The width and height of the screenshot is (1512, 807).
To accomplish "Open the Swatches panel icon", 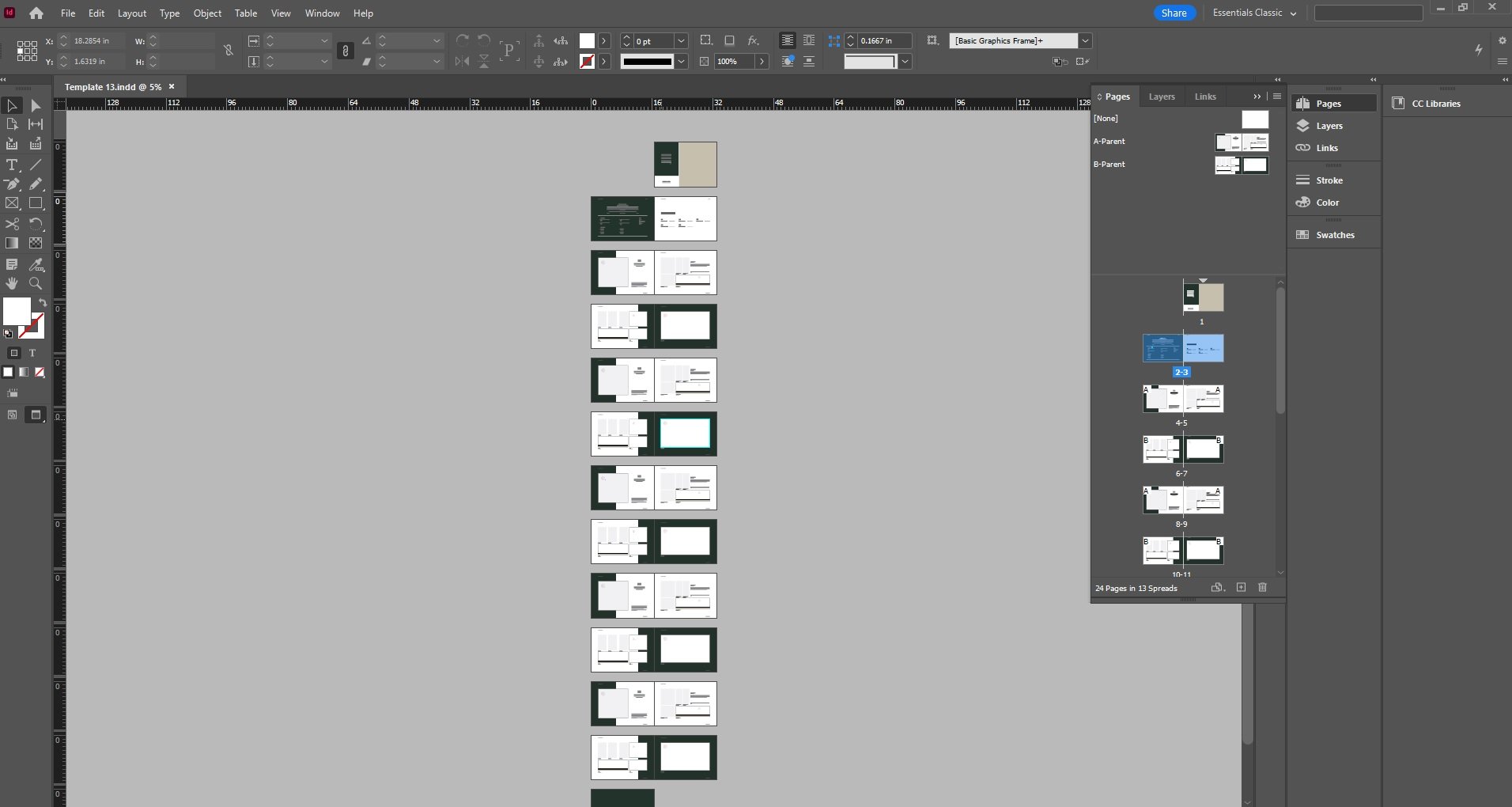I will 1334,235.
